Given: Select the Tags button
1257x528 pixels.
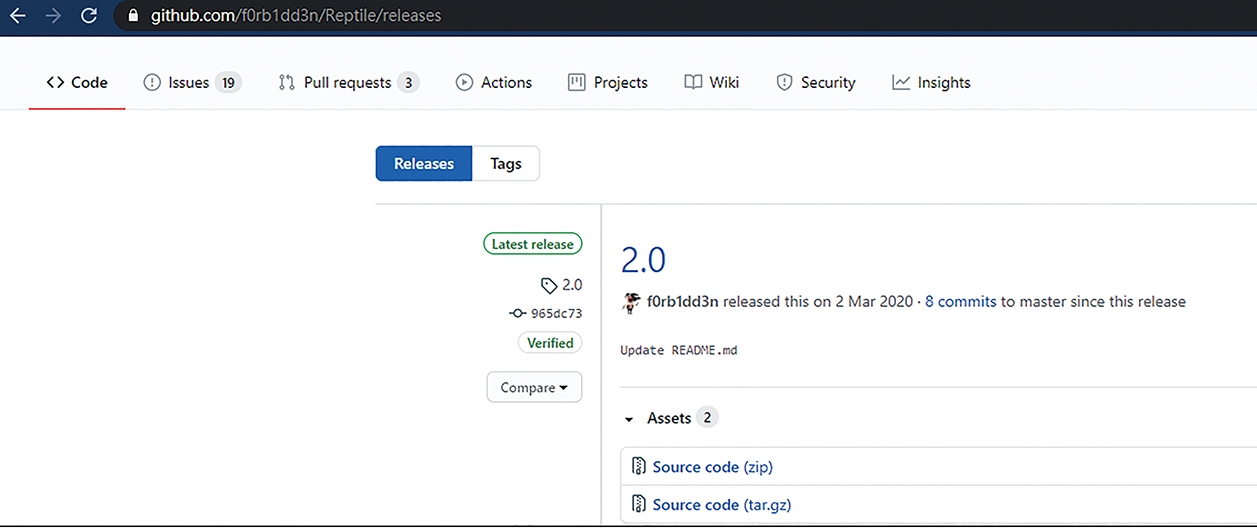Looking at the screenshot, I should coord(506,164).
